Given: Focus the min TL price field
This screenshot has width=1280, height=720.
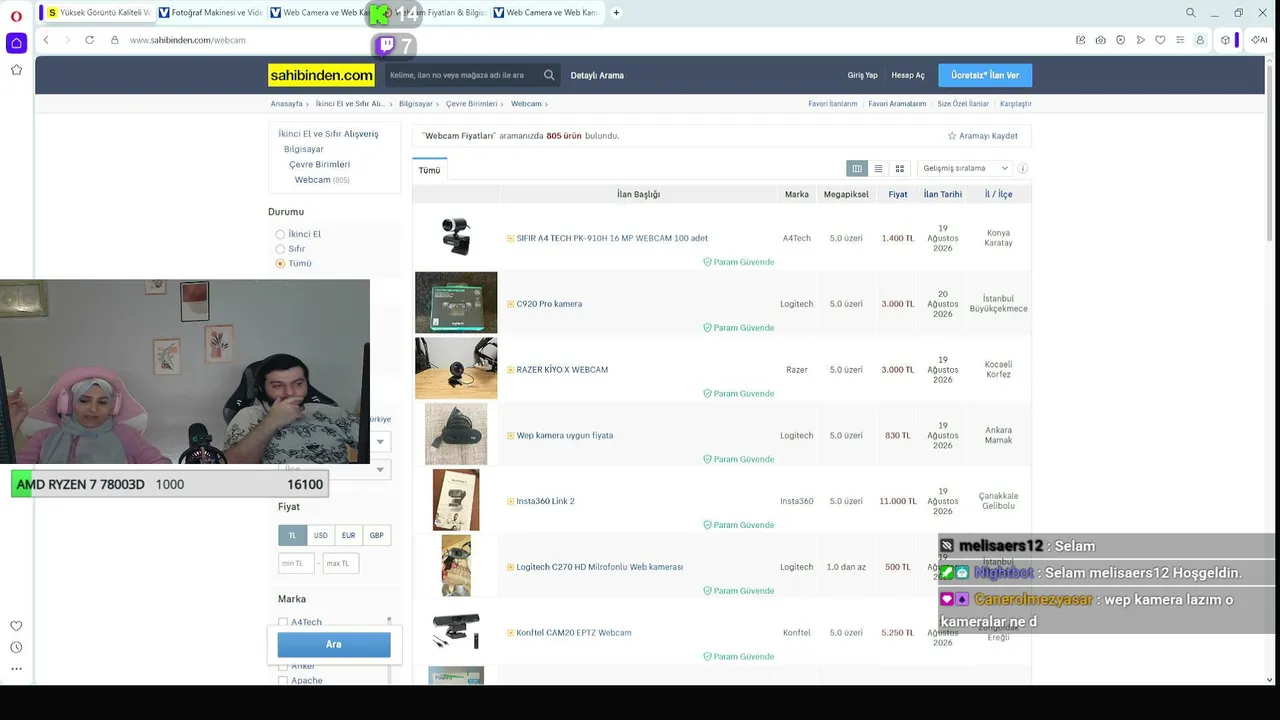Looking at the screenshot, I should click(x=296, y=563).
